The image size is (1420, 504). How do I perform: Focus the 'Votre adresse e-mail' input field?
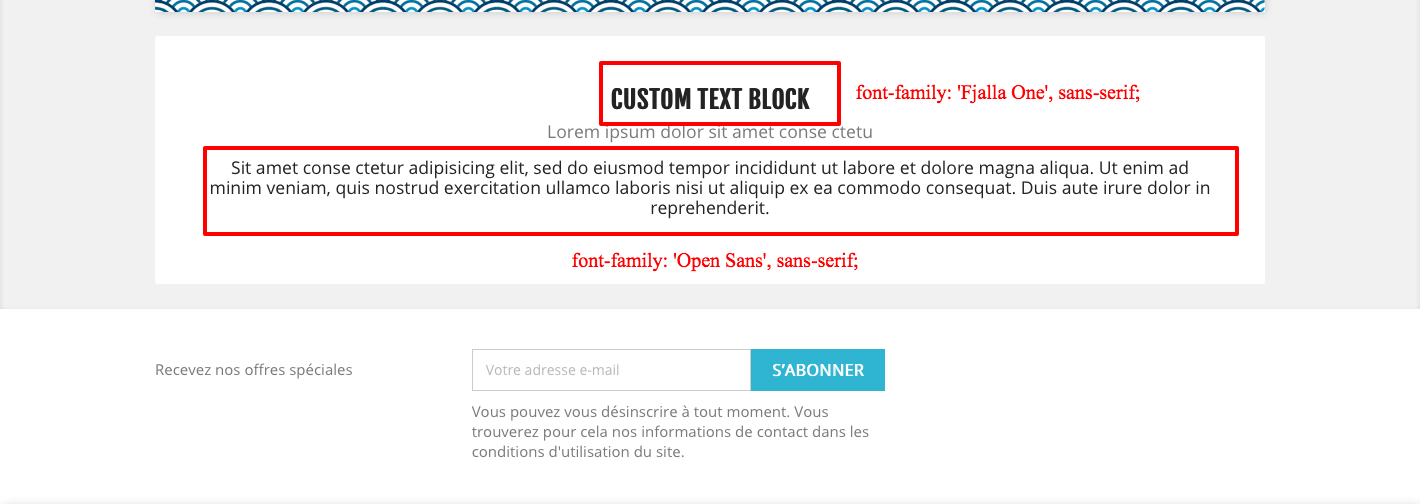611,370
